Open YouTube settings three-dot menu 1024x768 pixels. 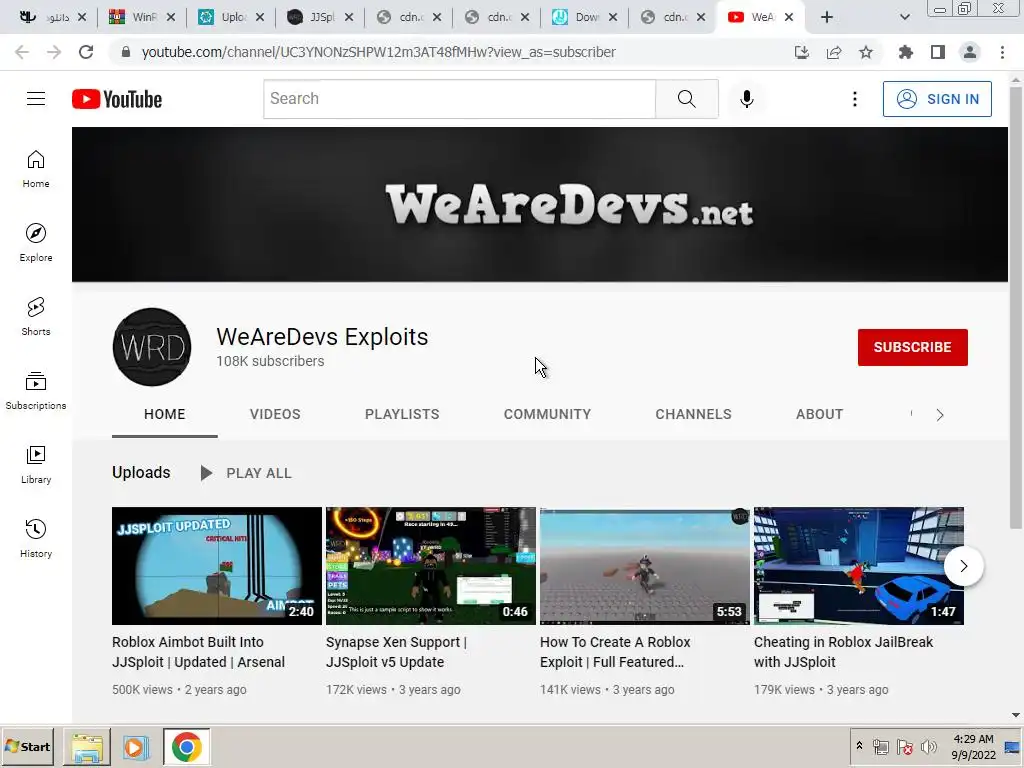pyautogui.click(x=854, y=99)
